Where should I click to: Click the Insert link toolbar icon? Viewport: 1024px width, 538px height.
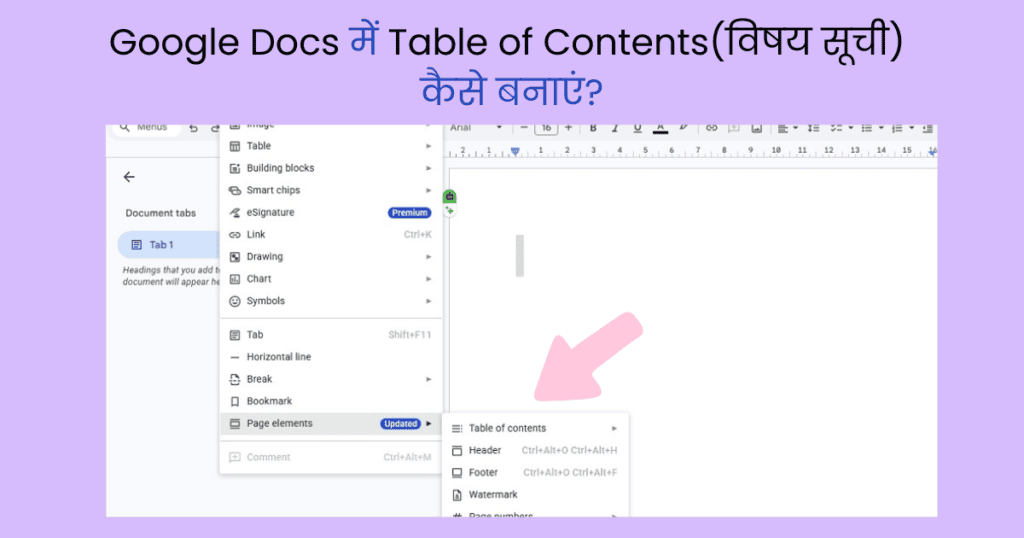click(711, 129)
